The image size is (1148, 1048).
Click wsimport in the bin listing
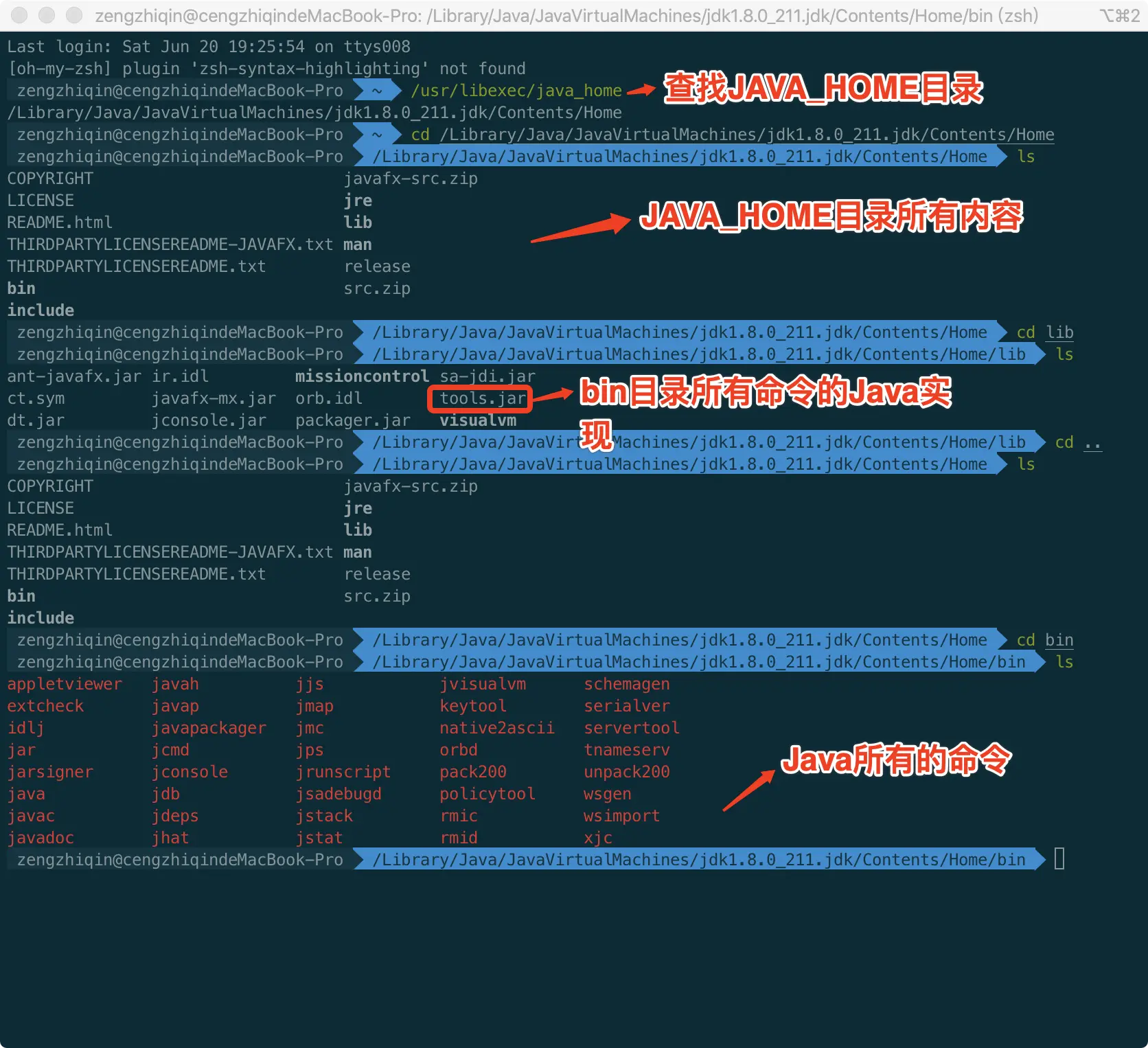622,816
